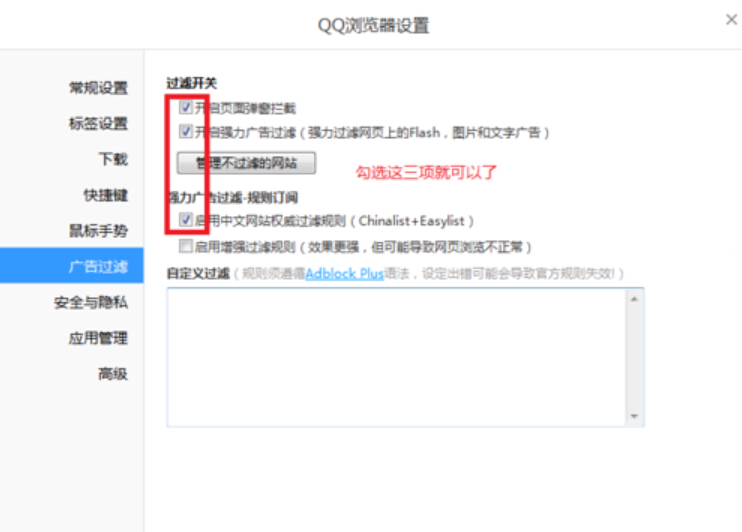Uncheck 开启强力广告过滤 checkbox
Viewport: 742px width, 532px height.
186,131
